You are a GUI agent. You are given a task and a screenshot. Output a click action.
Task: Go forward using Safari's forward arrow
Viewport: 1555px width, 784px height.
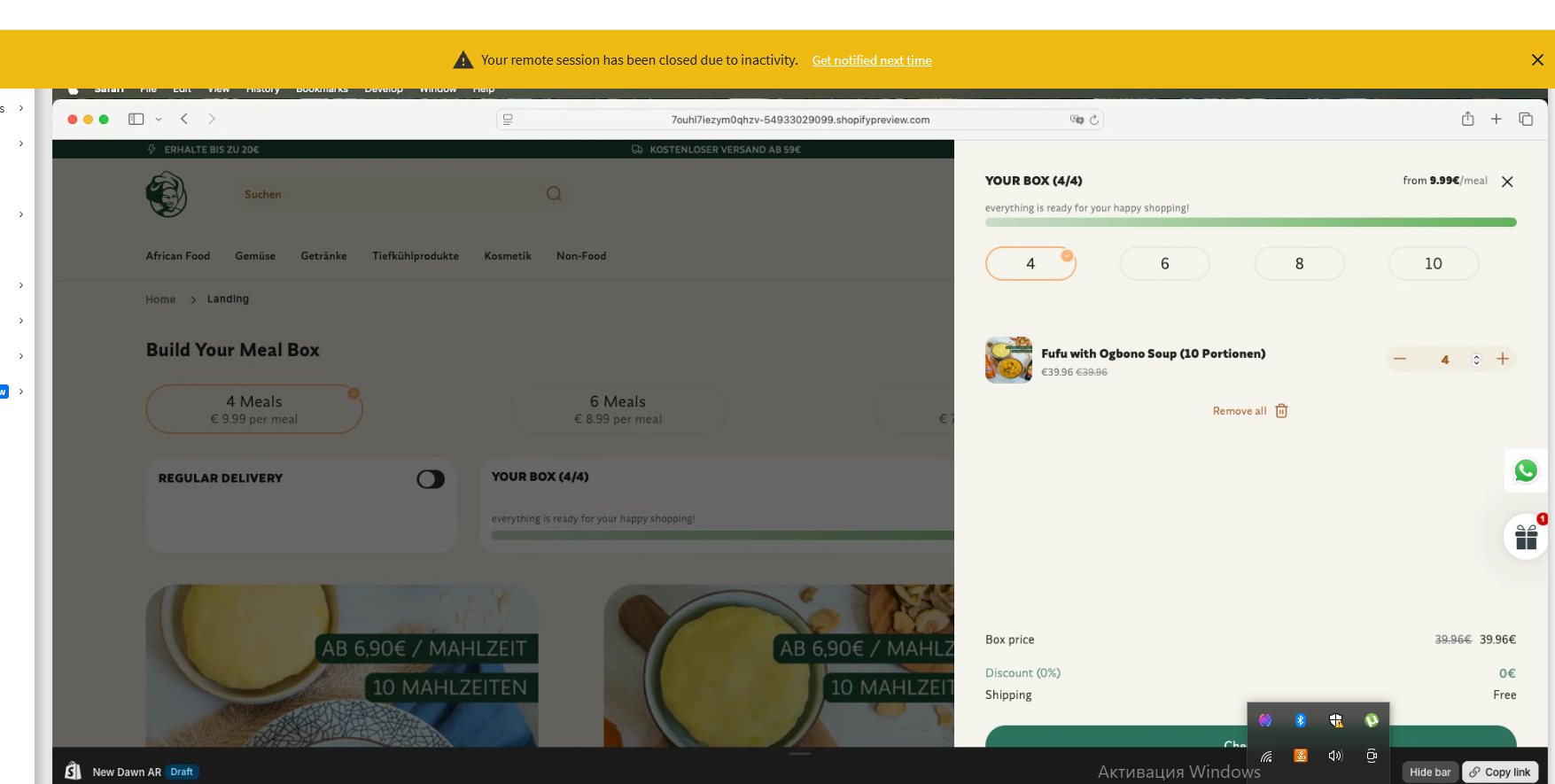(x=212, y=119)
